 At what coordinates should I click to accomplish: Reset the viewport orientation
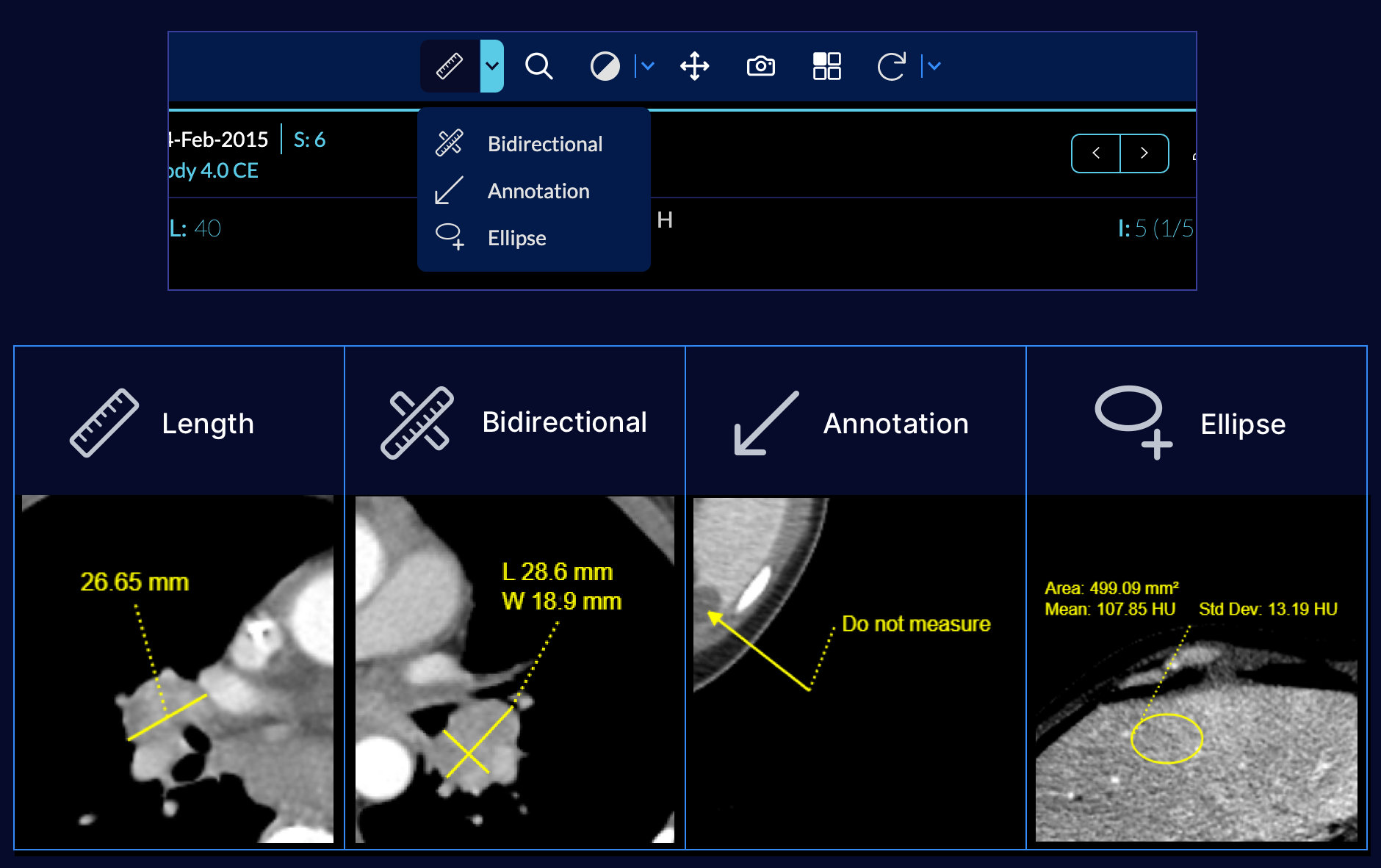(891, 66)
